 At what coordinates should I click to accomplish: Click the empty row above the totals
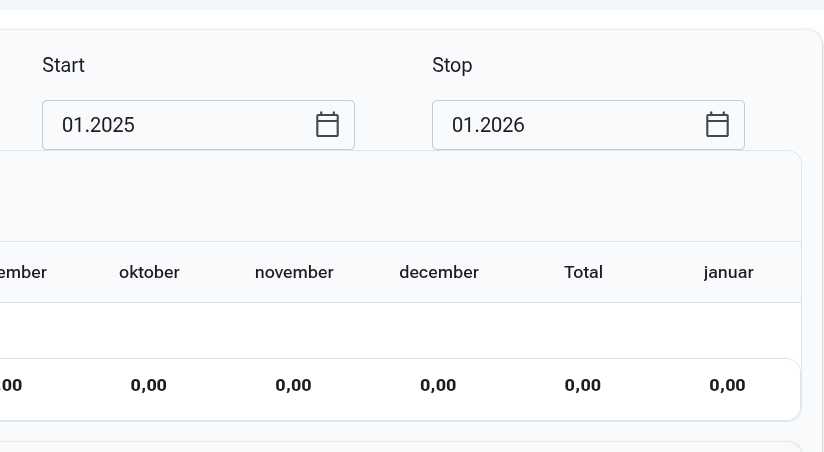point(400,331)
